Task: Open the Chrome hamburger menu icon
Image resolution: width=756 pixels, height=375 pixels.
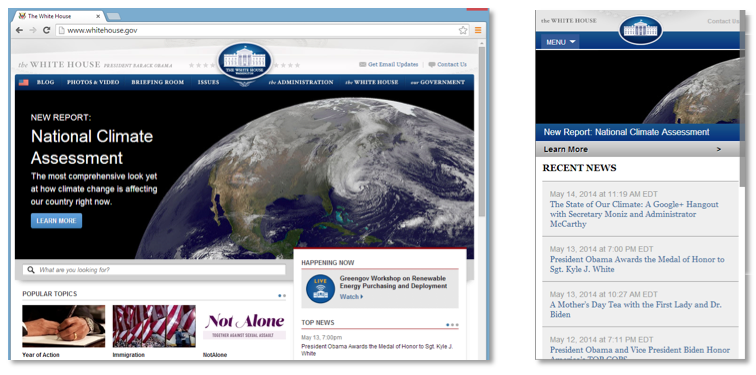Action: [478, 30]
